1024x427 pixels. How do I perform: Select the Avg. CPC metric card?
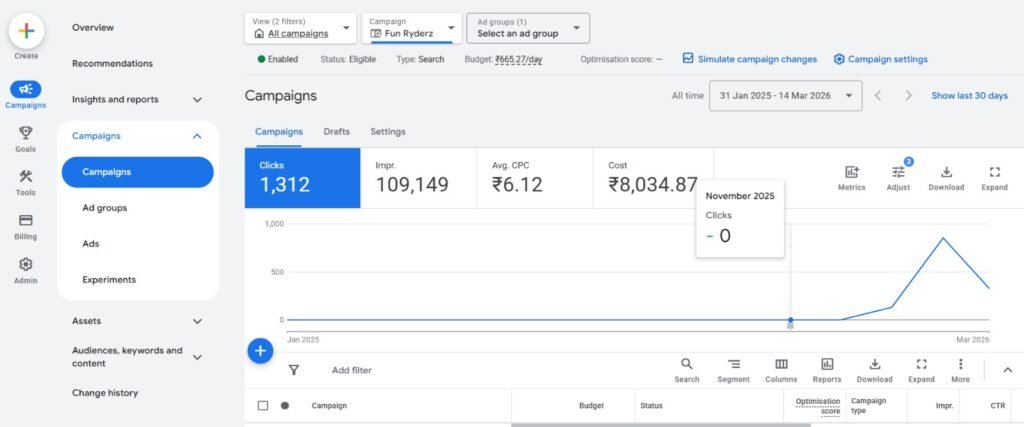coord(535,178)
